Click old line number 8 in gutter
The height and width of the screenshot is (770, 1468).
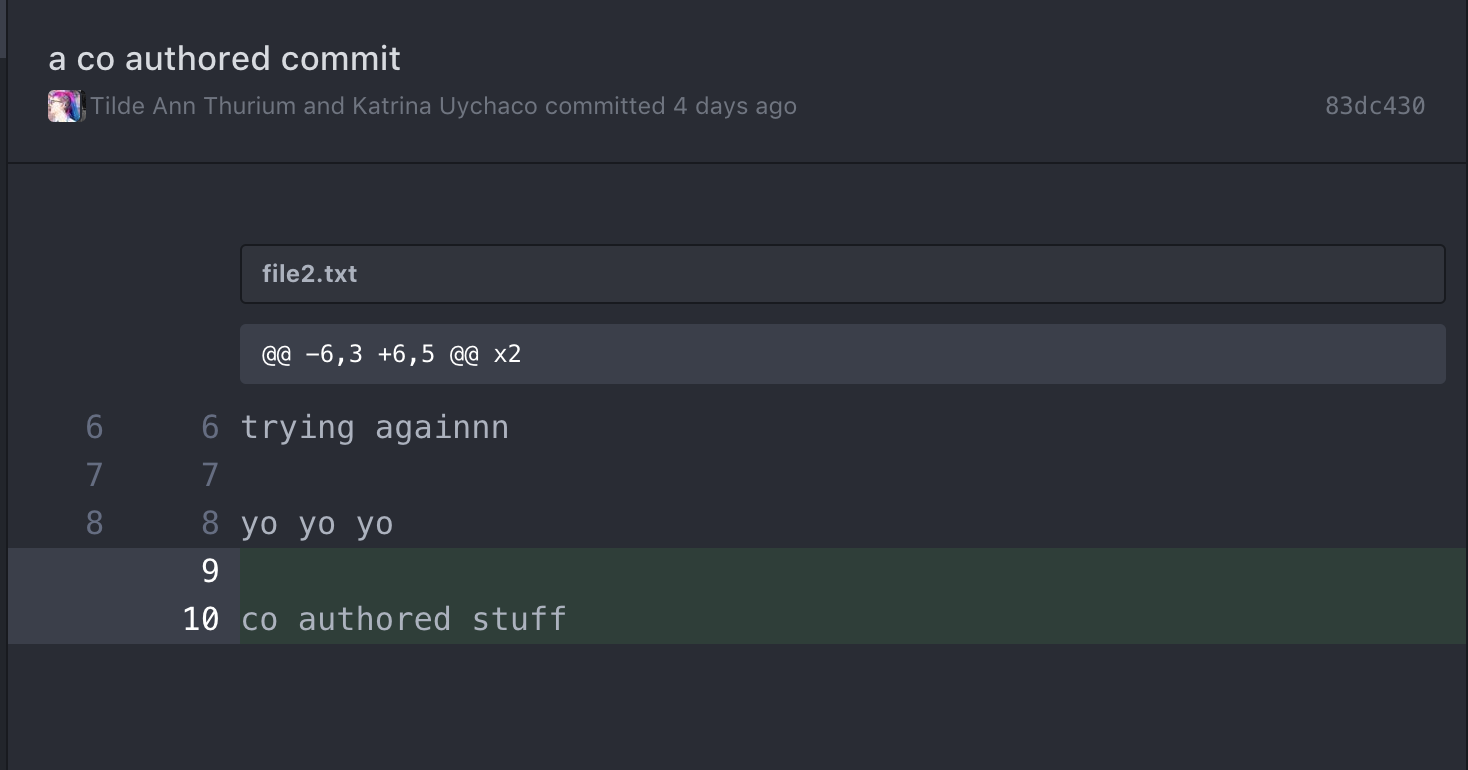[x=94, y=523]
